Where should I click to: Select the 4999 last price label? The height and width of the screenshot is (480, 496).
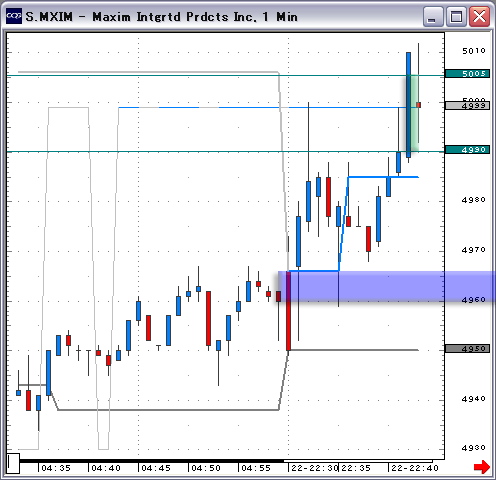(x=467, y=106)
